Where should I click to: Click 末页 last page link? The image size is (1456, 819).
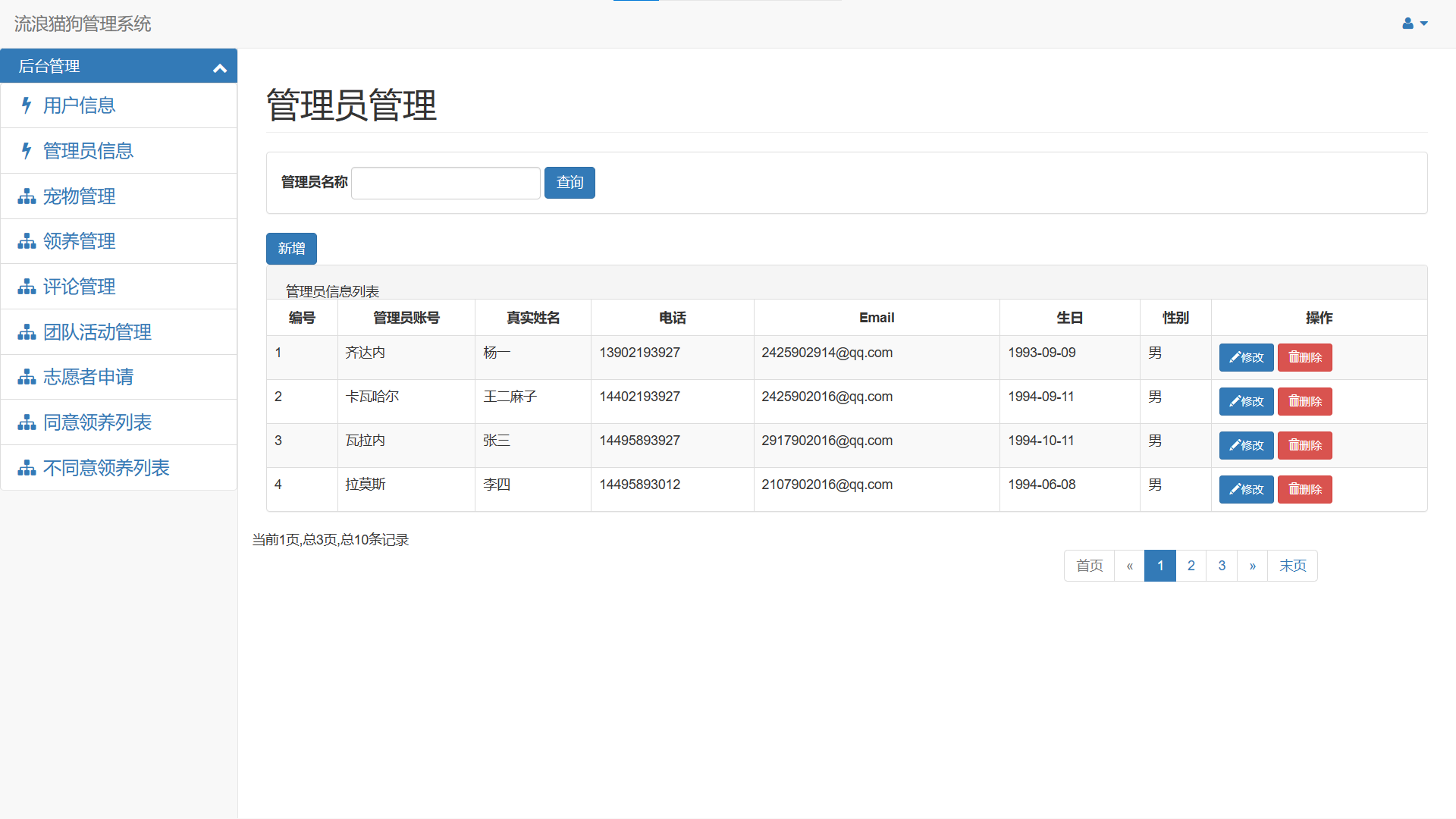(1292, 566)
